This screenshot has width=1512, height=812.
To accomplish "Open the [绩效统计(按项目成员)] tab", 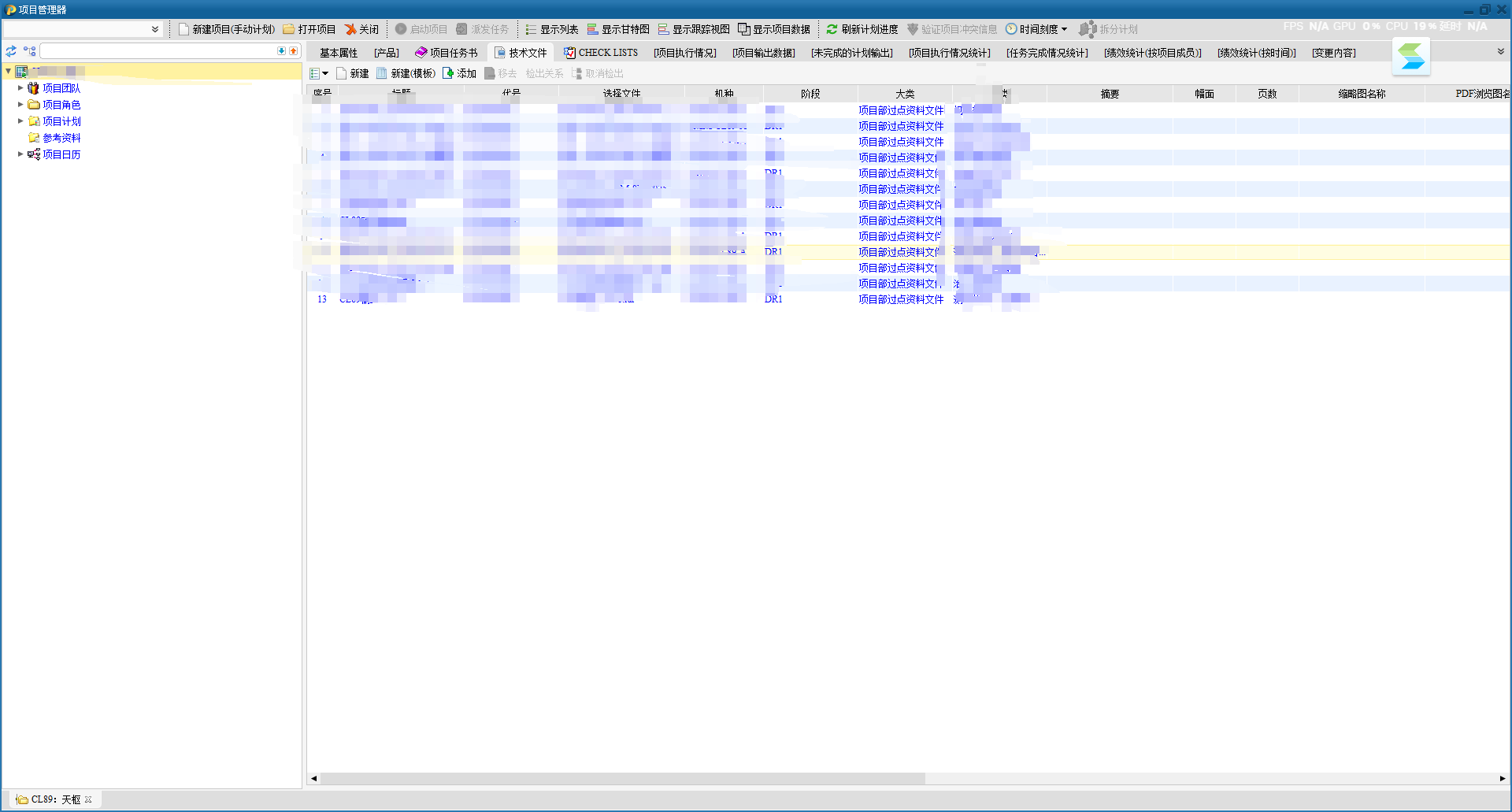I will [1153, 53].
